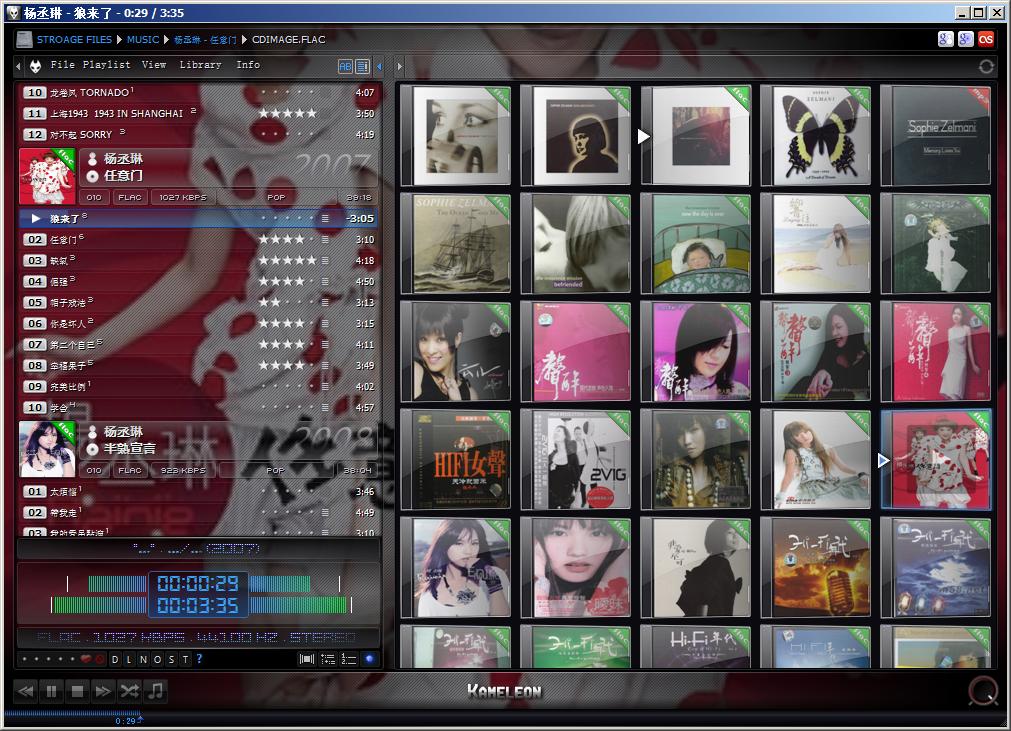1011x731 pixels.
Task: Open the foobar2000 alien logo menu
Action: 35,66
